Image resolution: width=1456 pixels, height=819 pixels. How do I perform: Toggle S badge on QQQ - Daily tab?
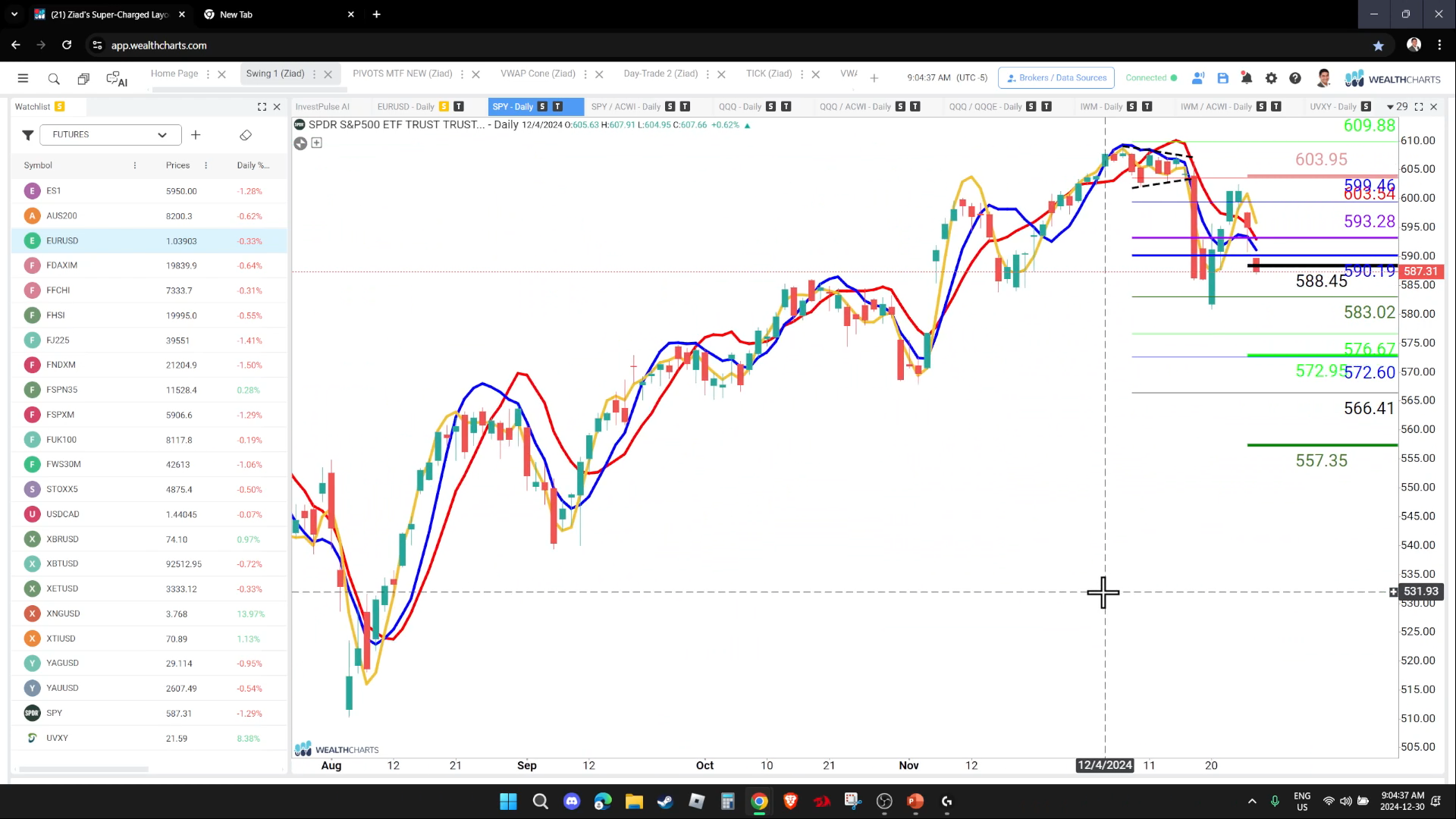[770, 107]
